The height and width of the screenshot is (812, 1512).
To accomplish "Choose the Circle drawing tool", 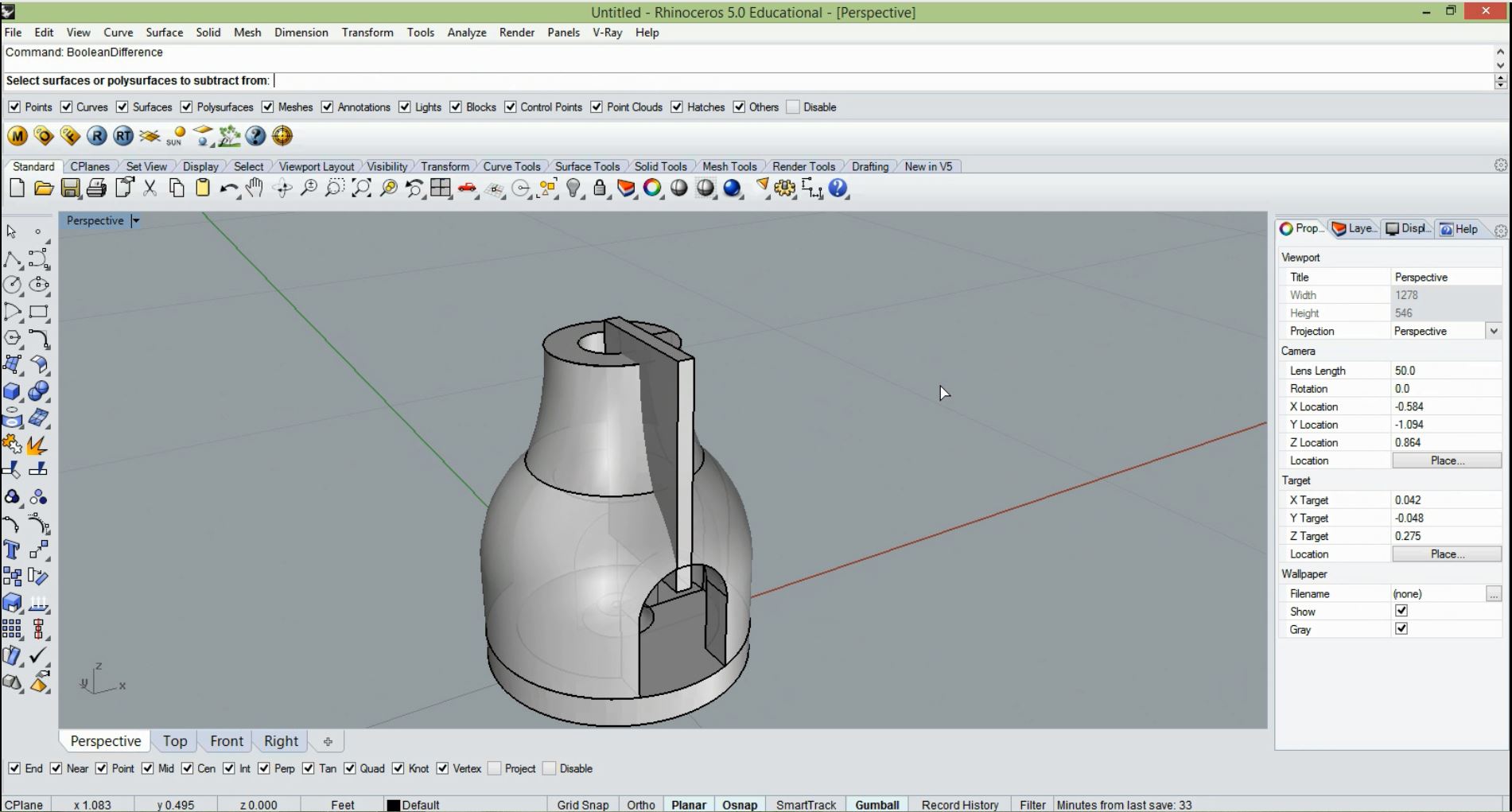I will pos(12,285).
